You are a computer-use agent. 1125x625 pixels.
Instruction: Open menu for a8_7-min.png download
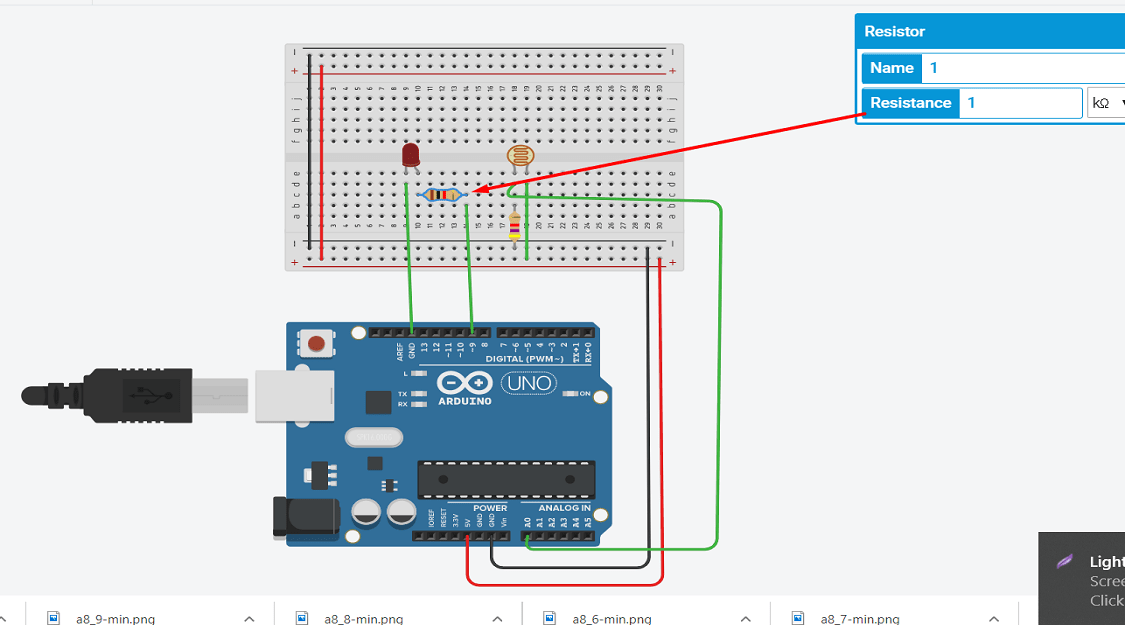tap(994, 619)
